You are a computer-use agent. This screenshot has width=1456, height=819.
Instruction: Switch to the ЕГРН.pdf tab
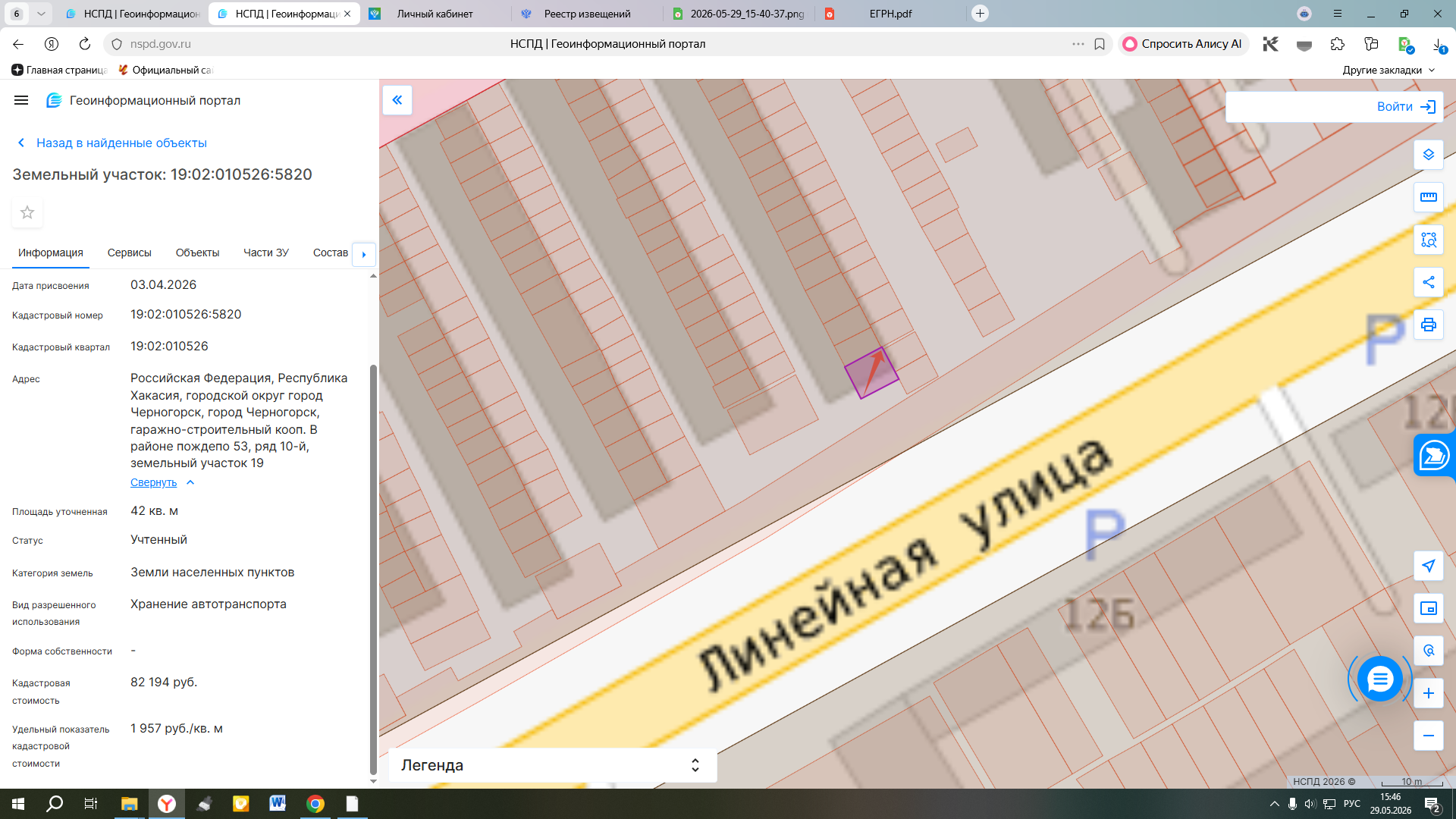890,14
